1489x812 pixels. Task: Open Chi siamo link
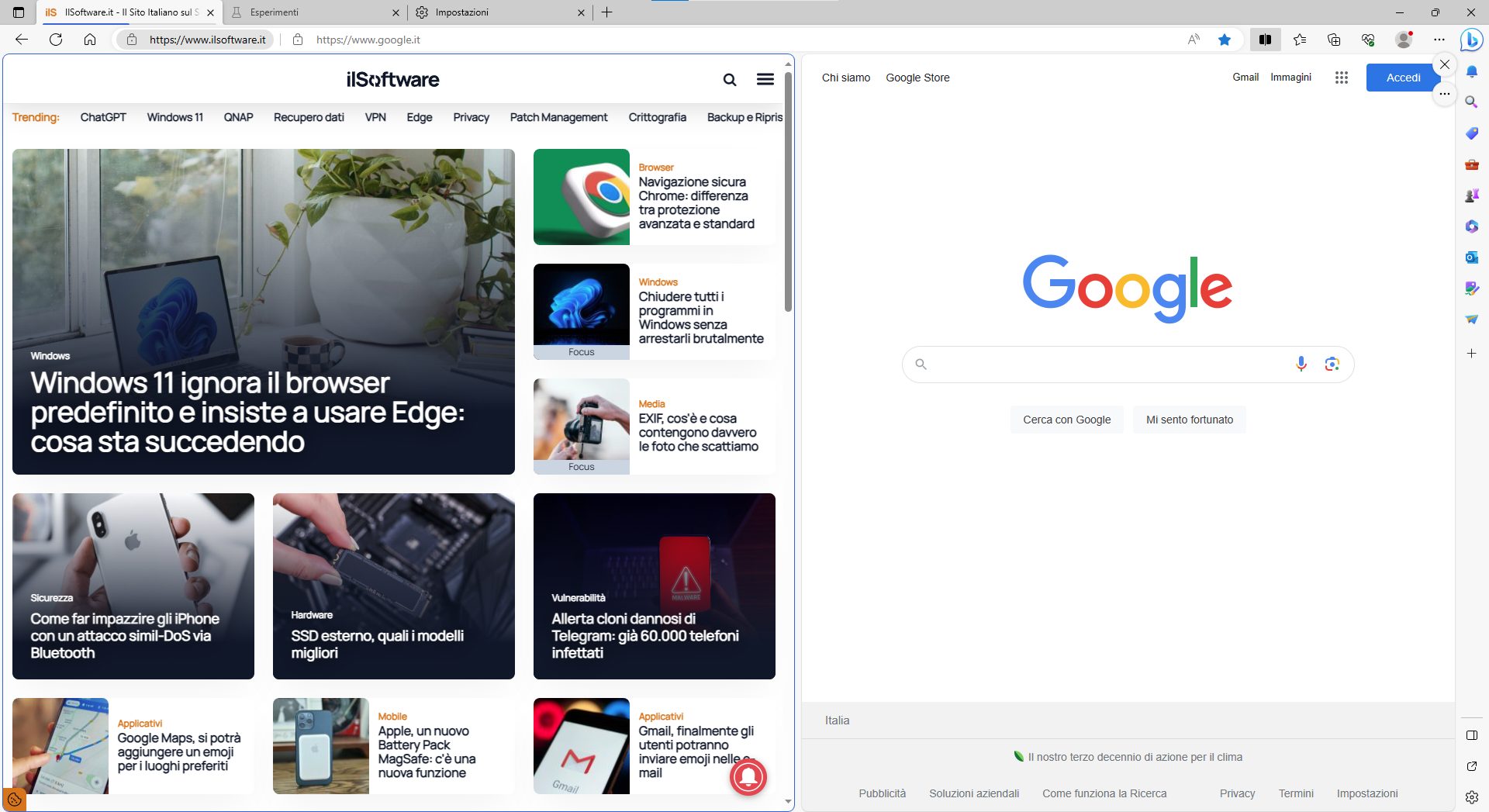[846, 78]
